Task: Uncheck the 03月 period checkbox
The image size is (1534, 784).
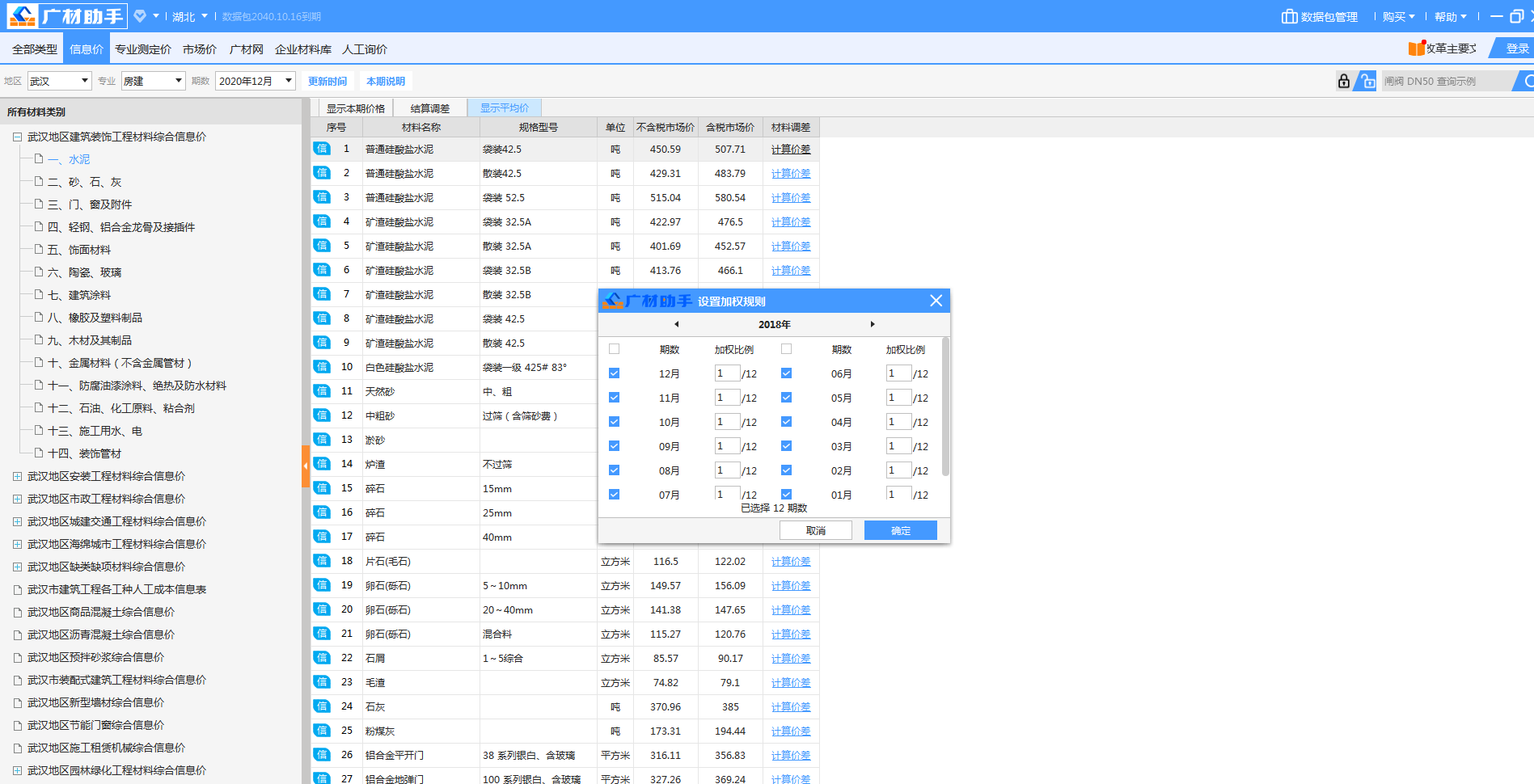Action: [x=786, y=446]
